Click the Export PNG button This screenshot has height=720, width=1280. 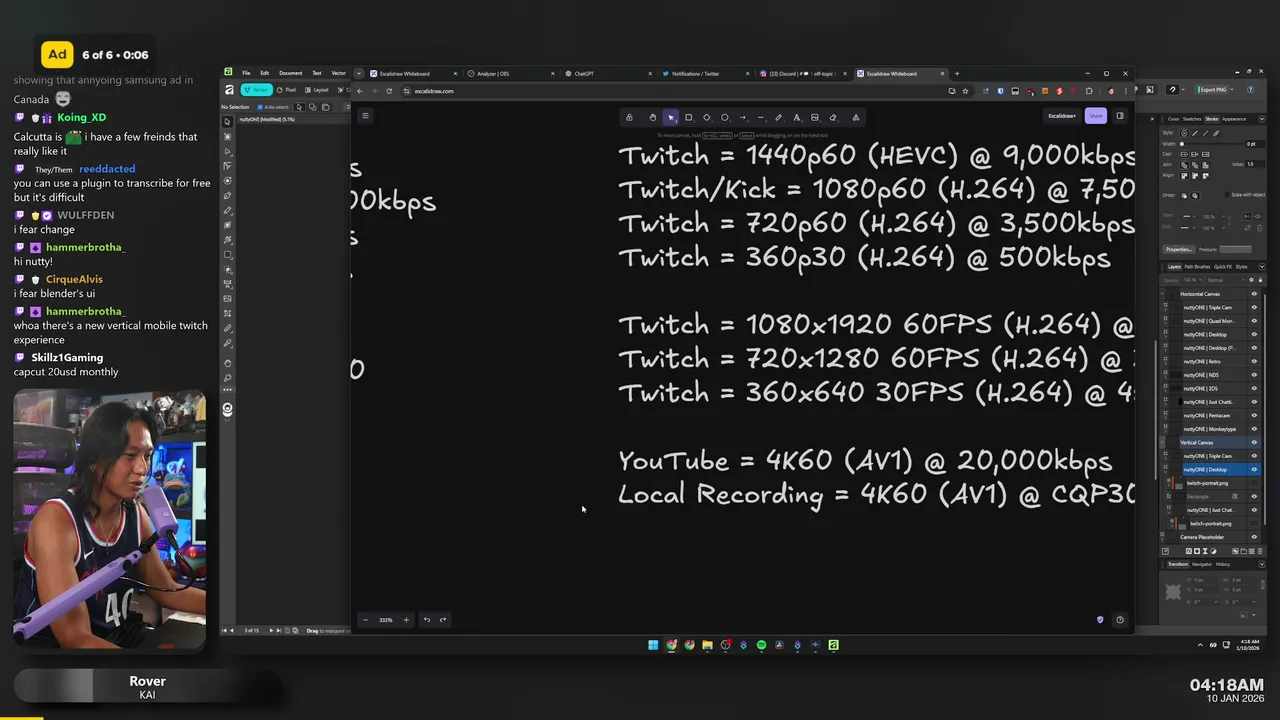pos(1212,90)
